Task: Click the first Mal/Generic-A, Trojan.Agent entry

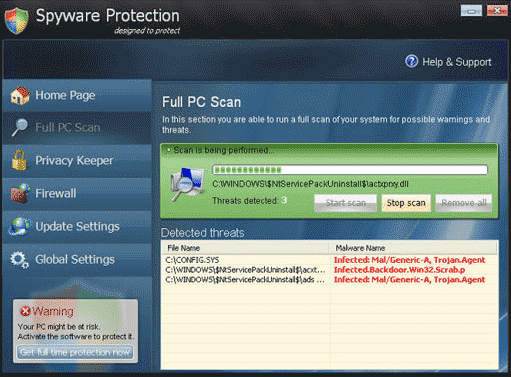Action: point(409,260)
